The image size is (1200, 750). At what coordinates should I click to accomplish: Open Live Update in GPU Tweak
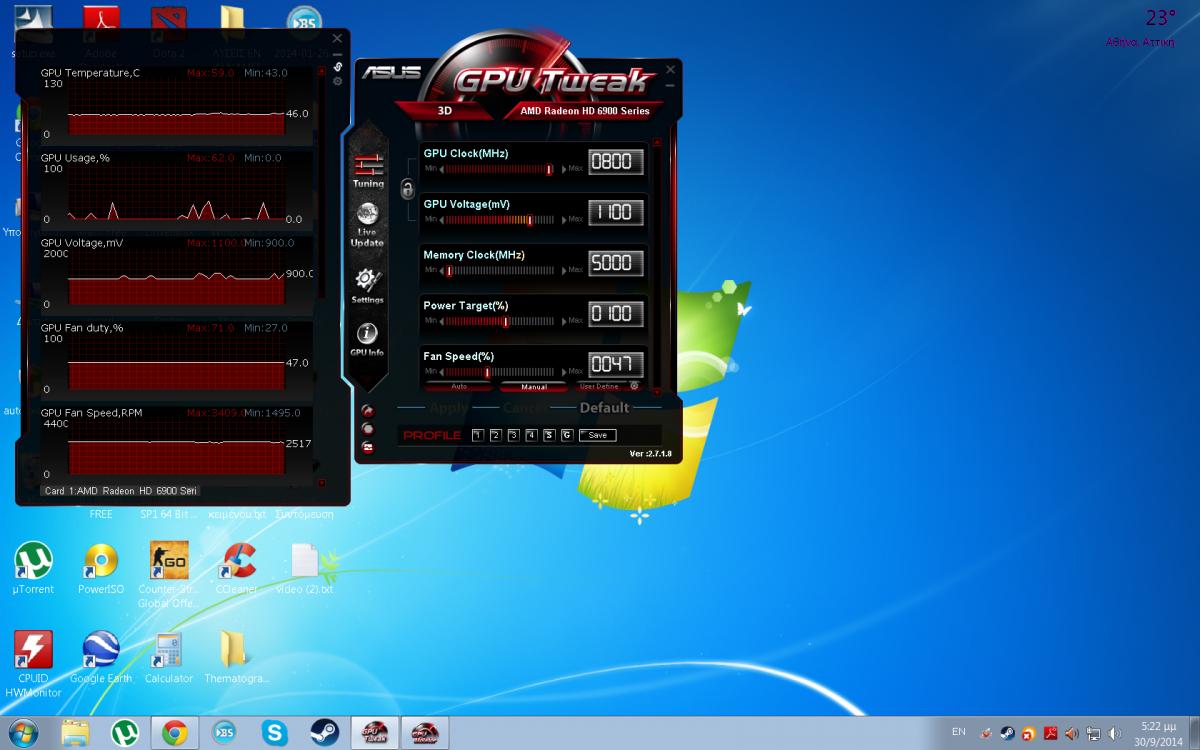367,225
